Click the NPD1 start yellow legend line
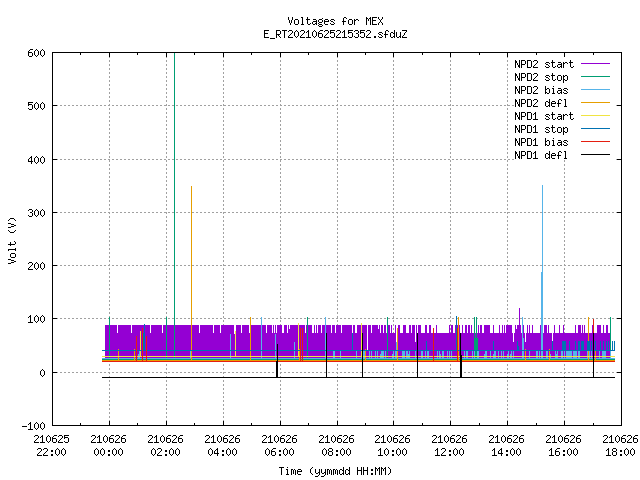The image size is (640, 480). [595, 116]
